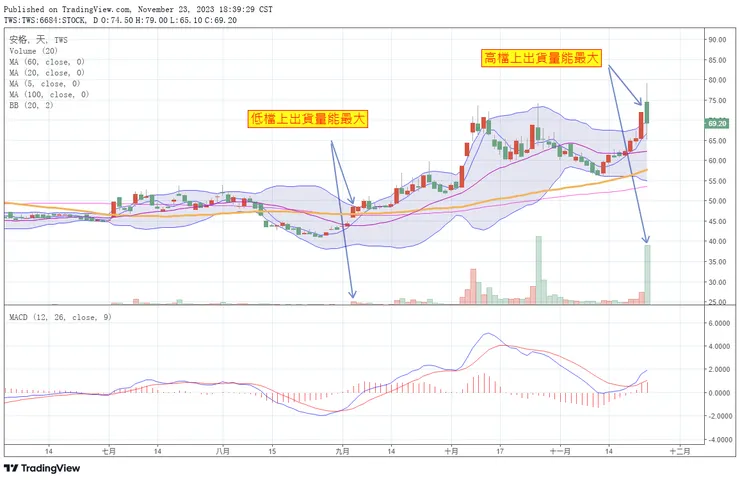Click the TWS:TWS:6684:STOCK OHLC info line
This screenshot has width=740, height=480.
120,20
